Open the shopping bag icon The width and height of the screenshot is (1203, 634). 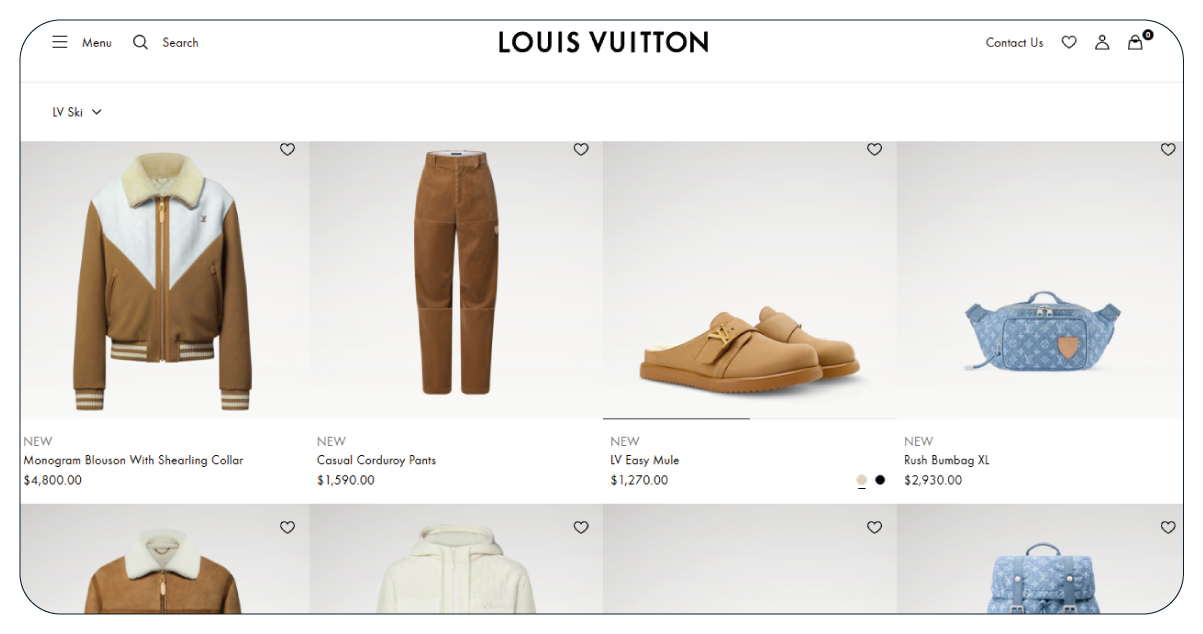(x=1135, y=42)
